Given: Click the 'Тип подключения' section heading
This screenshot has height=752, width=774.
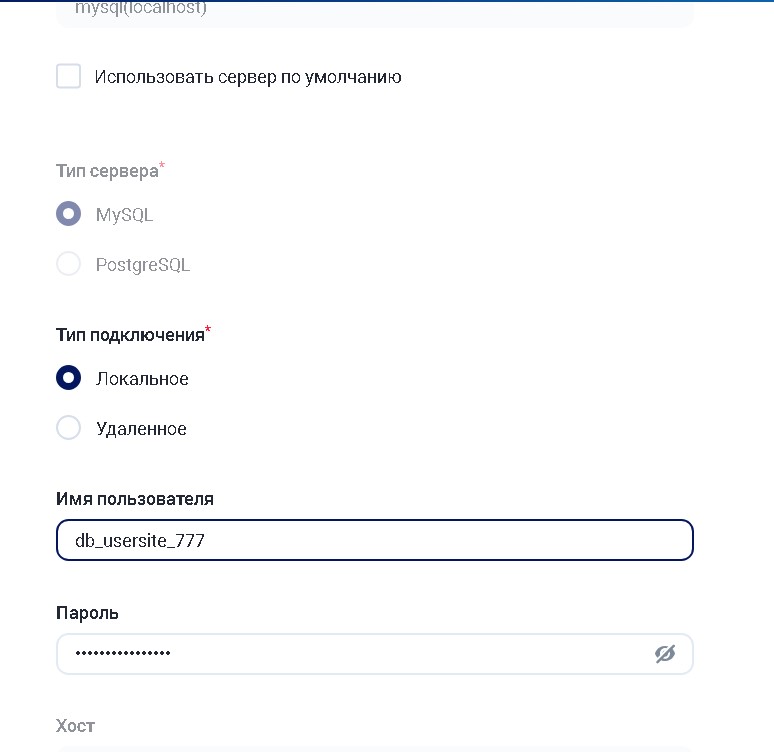Looking at the screenshot, I should [130, 335].
